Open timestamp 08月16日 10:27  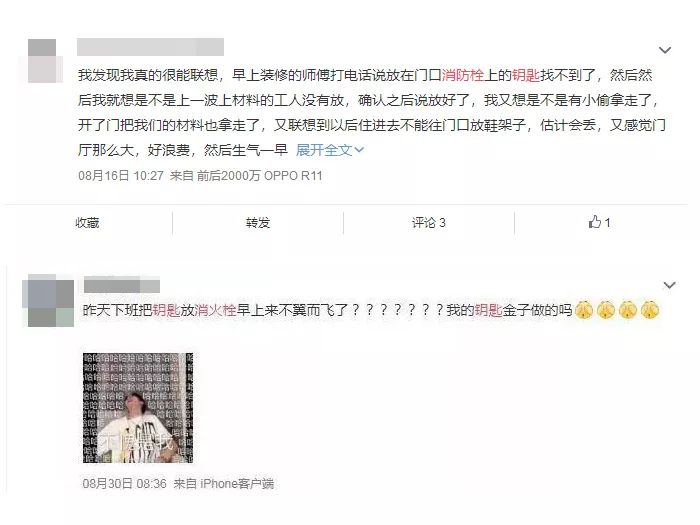pos(121,175)
